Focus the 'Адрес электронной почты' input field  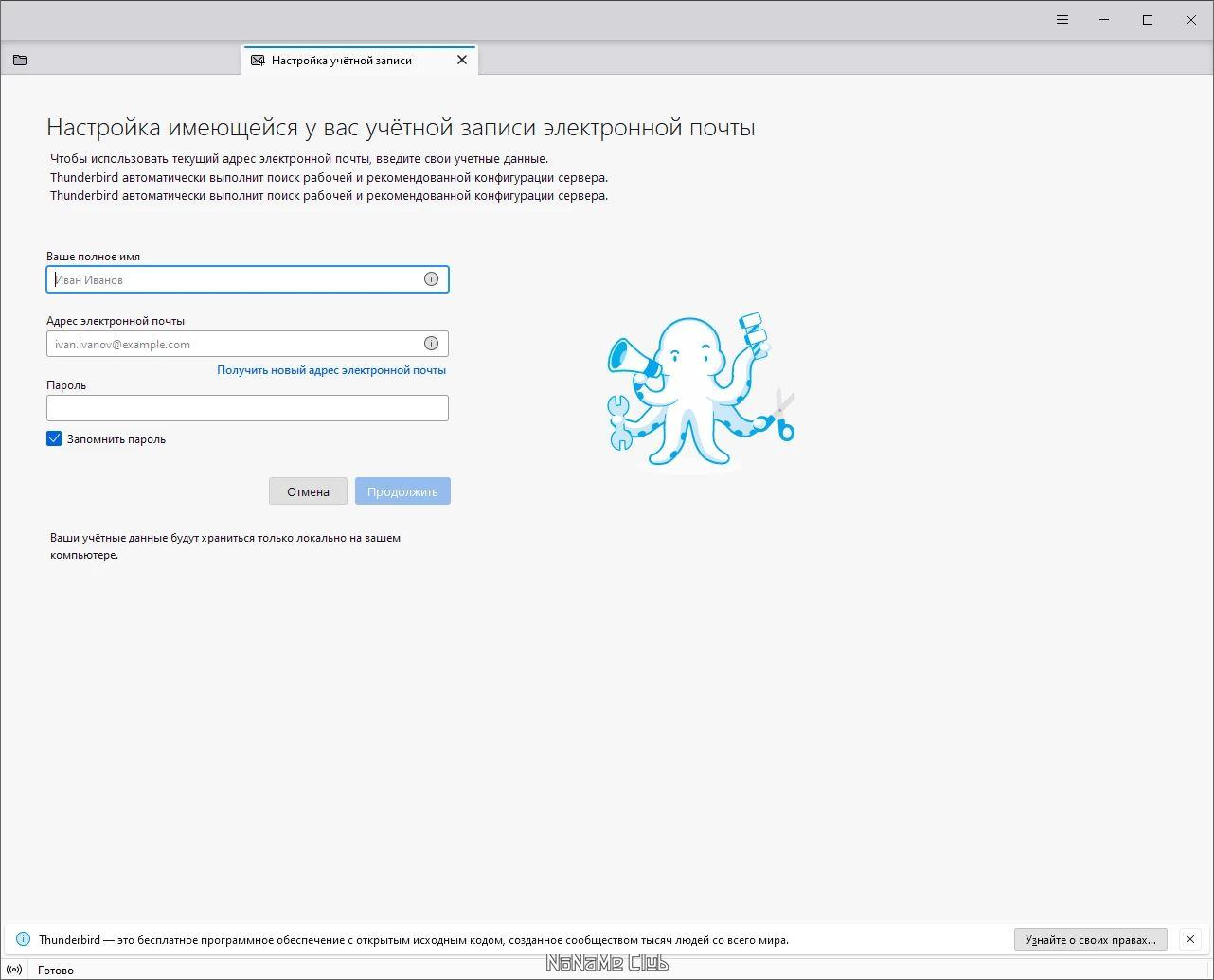[x=247, y=344]
